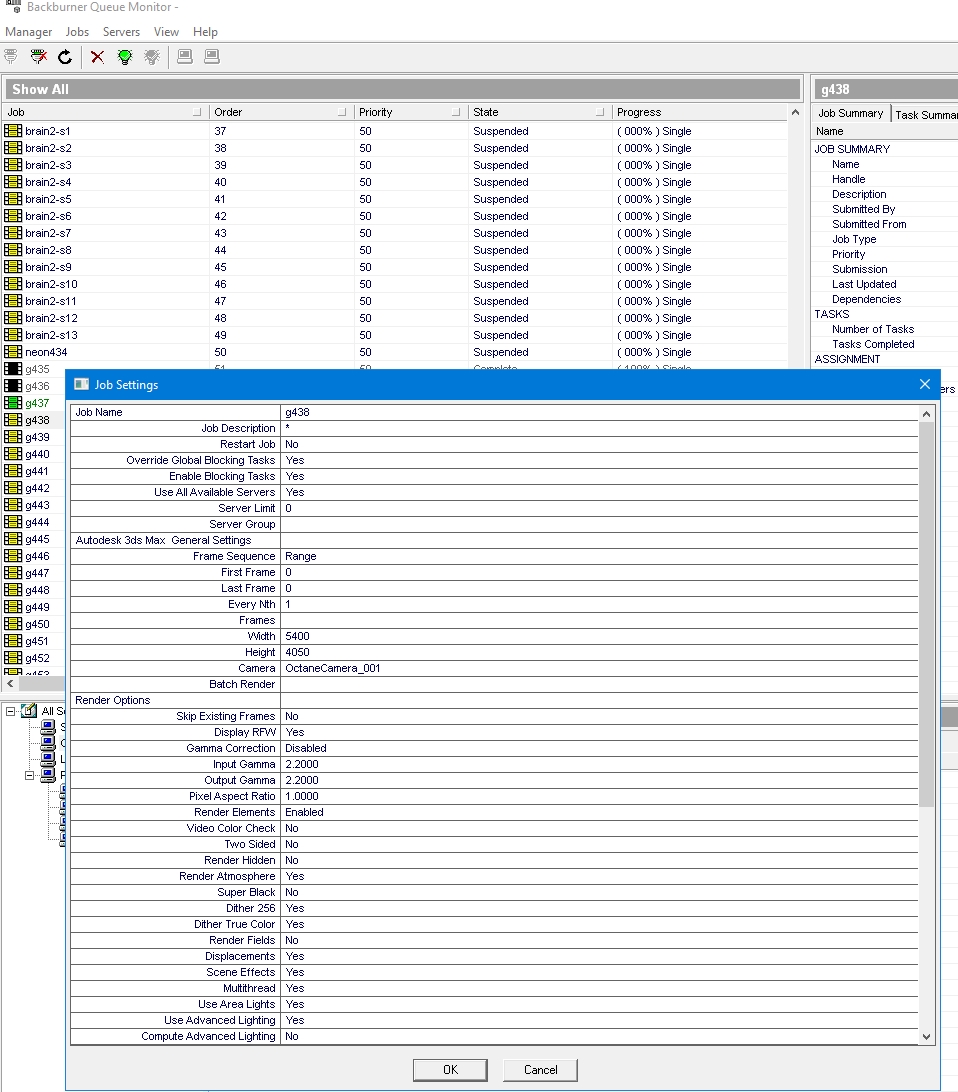This screenshot has width=958, height=1092.
Task: Click the Job Name field g438
Action: coord(599,412)
